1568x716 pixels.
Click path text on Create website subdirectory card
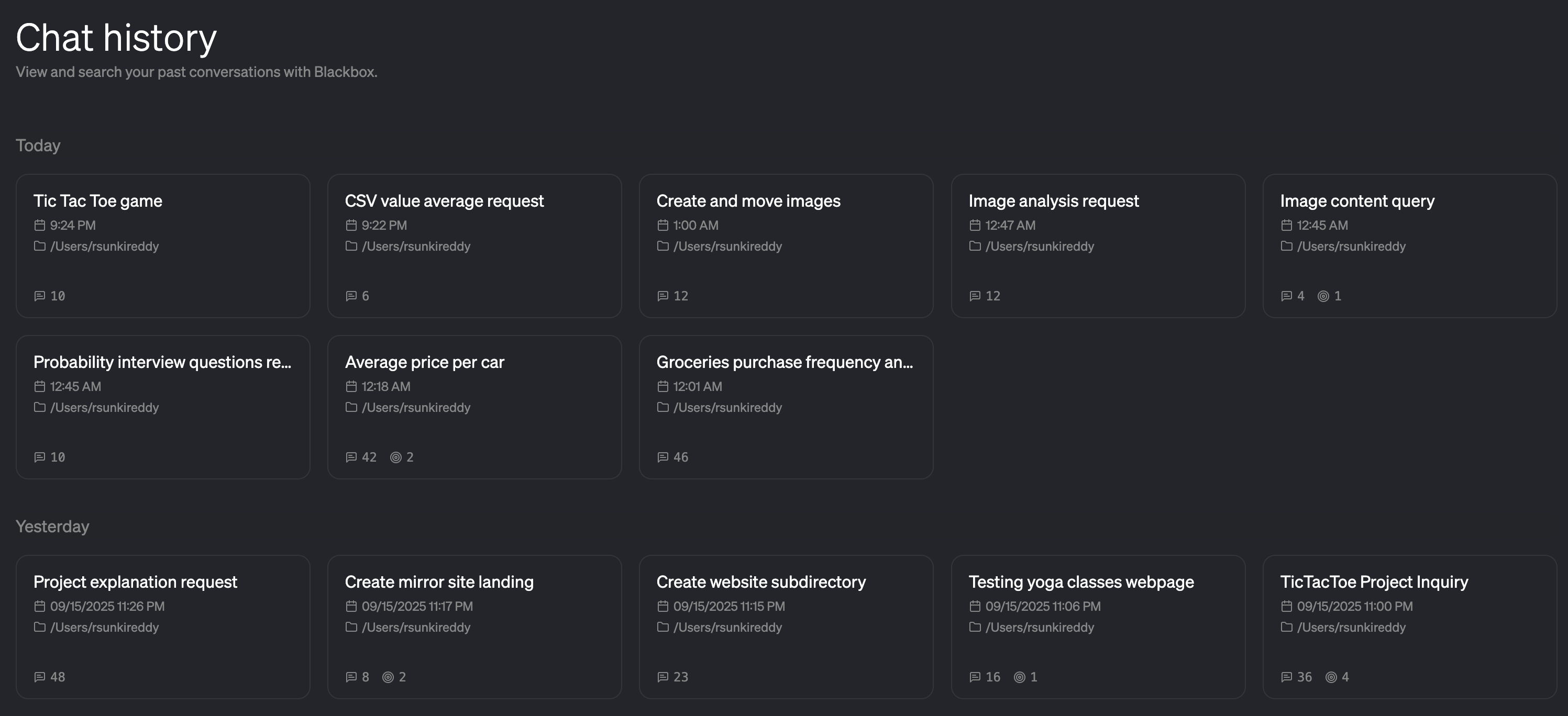pos(727,626)
